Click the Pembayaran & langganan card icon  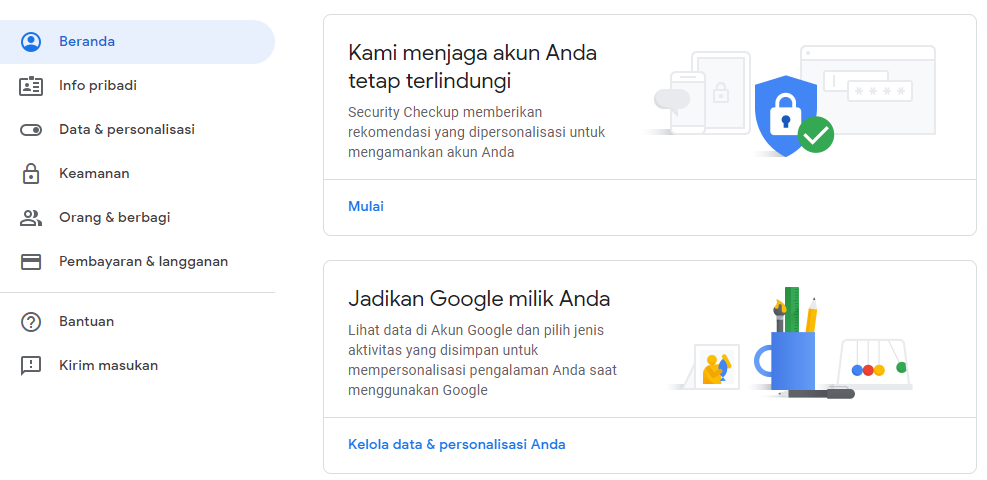pyautogui.click(x=31, y=262)
